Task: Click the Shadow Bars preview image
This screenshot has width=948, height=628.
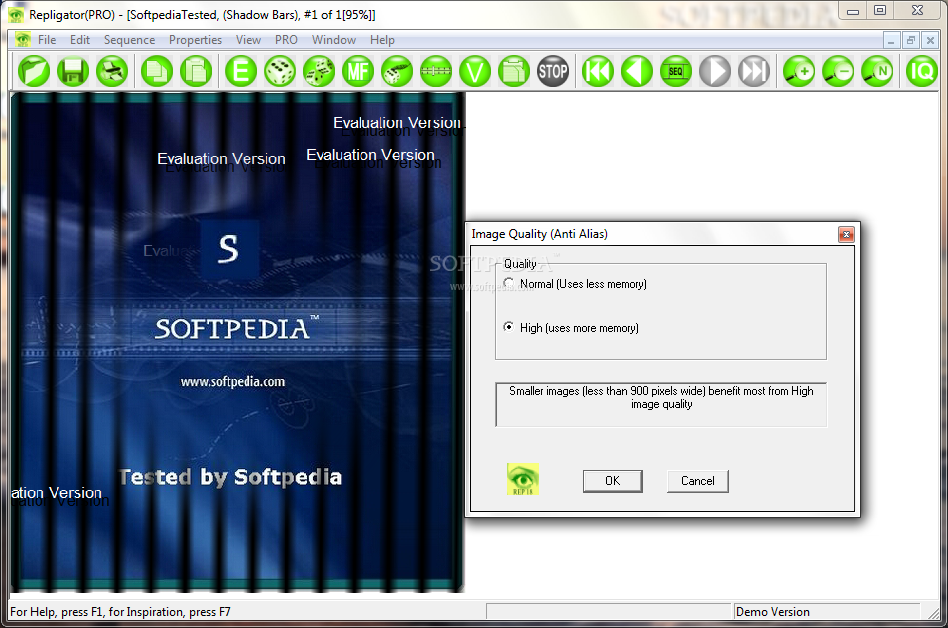Action: (238, 342)
